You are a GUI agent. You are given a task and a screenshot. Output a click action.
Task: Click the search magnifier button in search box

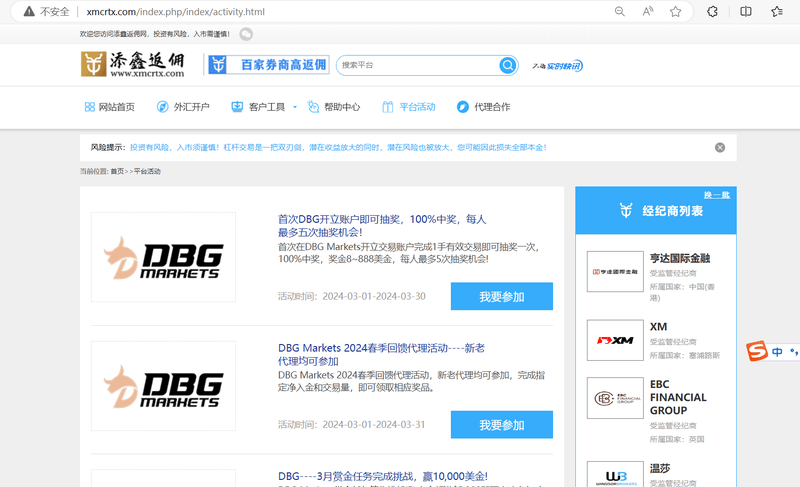coord(508,65)
